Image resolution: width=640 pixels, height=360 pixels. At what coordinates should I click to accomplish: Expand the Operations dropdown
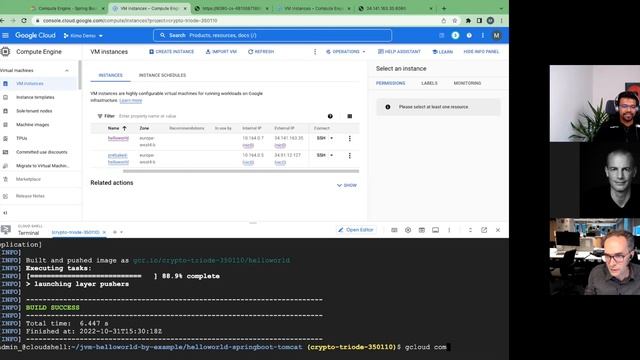[345, 52]
